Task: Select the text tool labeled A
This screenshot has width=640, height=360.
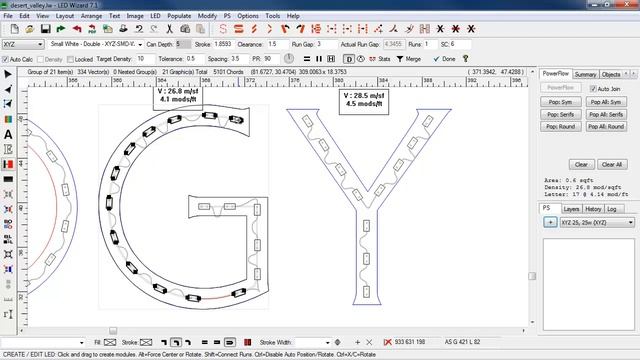Action: [x=8, y=134]
